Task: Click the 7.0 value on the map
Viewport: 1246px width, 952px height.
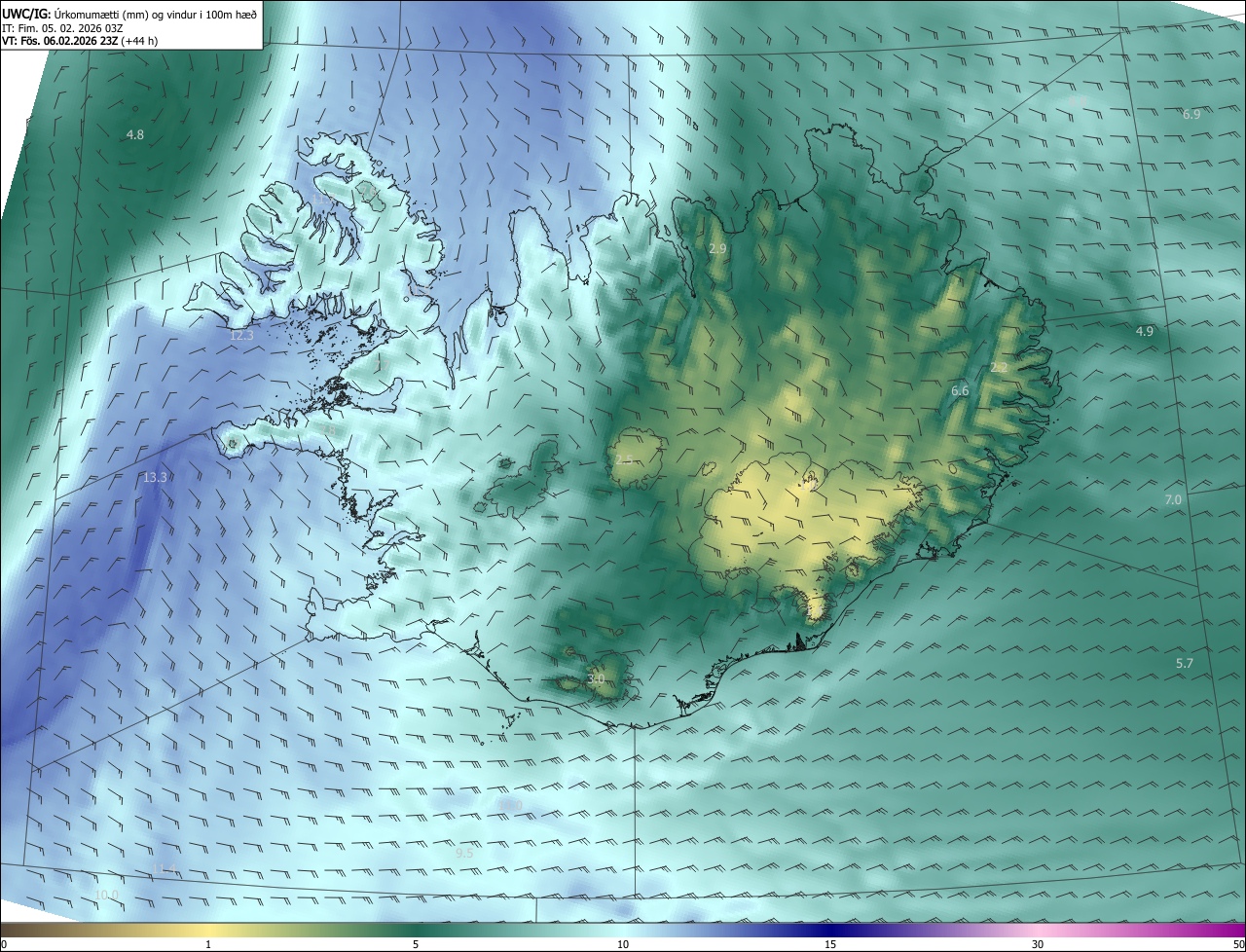Action: 1173,499
